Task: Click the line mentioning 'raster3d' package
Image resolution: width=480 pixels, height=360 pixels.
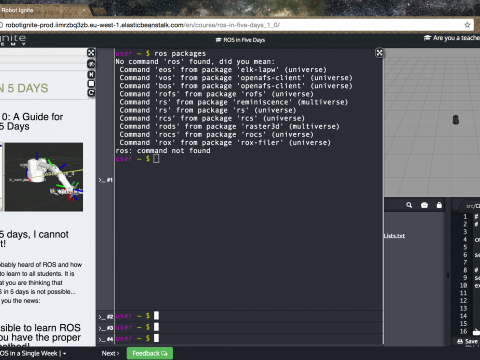Action: click(229, 126)
